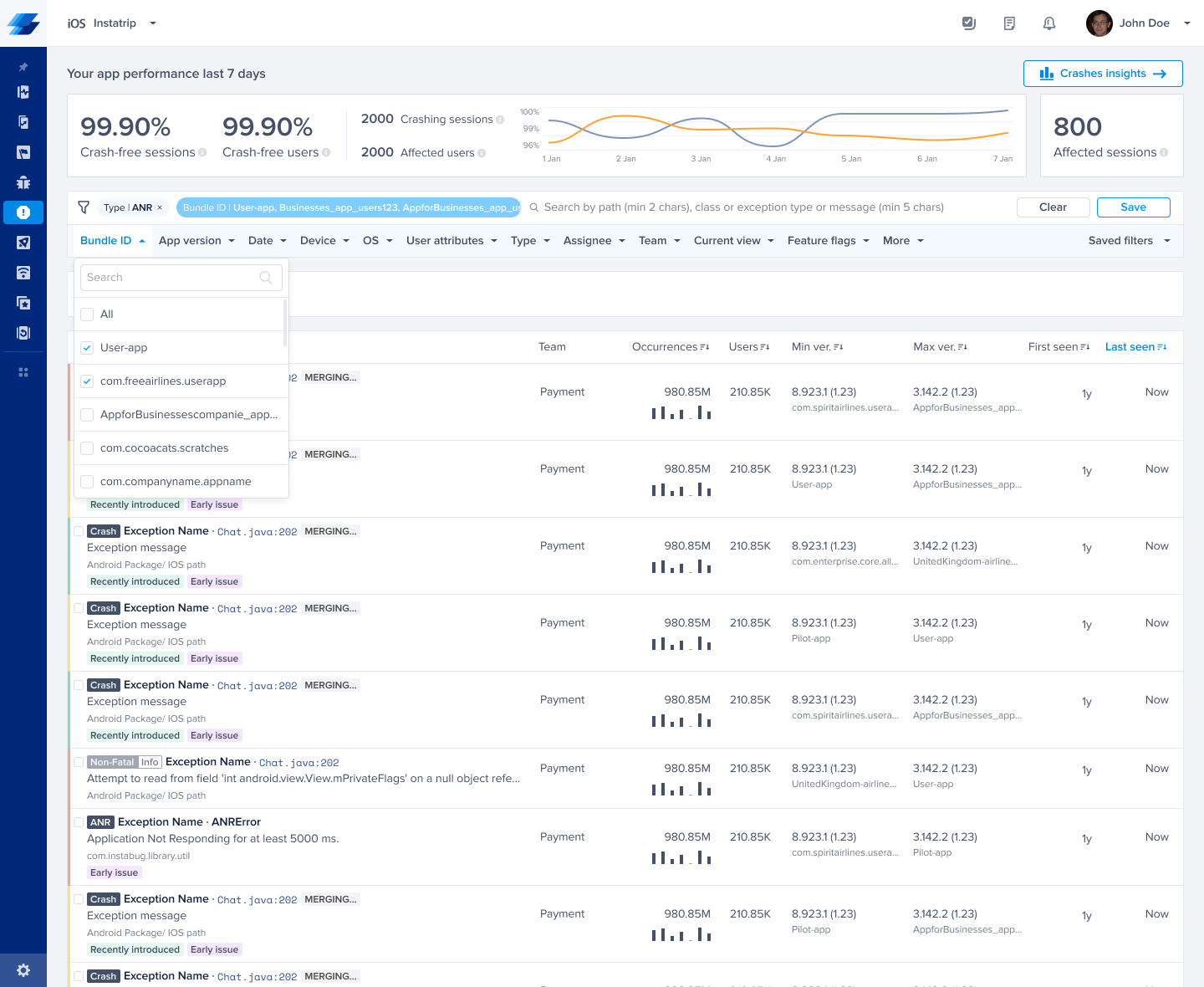Open More filters menu
1204x987 pixels.
tap(904, 241)
